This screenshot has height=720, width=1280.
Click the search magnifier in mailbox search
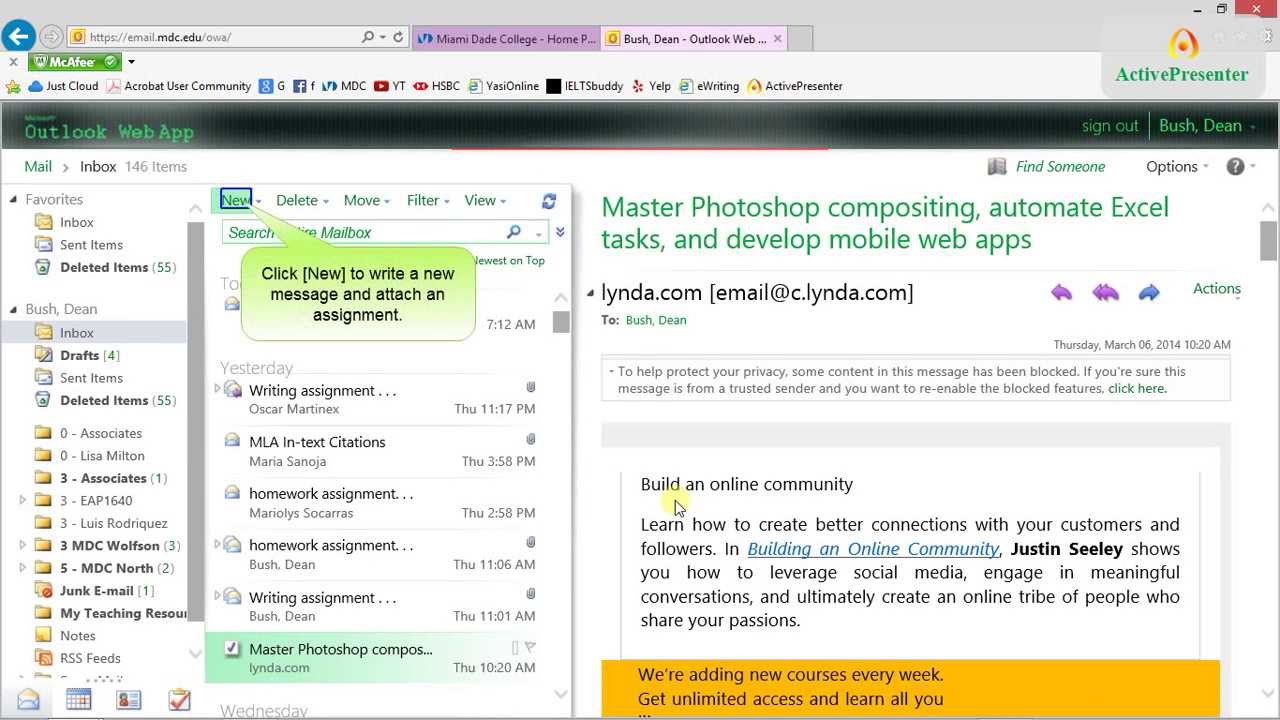[x=514, y=232]
